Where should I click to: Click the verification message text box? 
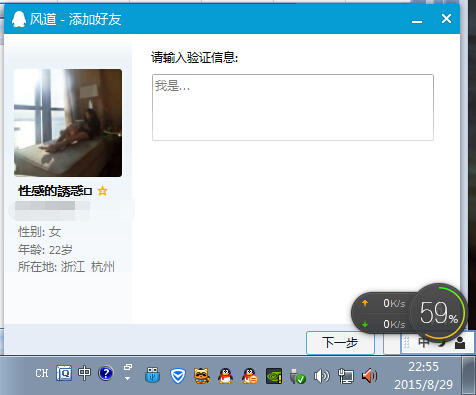point(293,107)
